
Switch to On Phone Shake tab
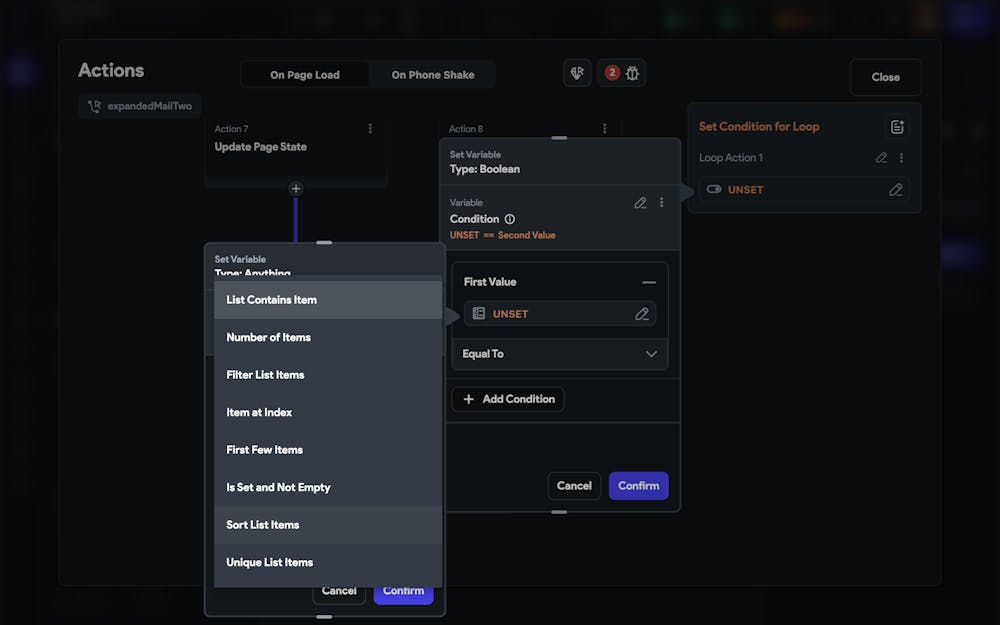[433, 75]
